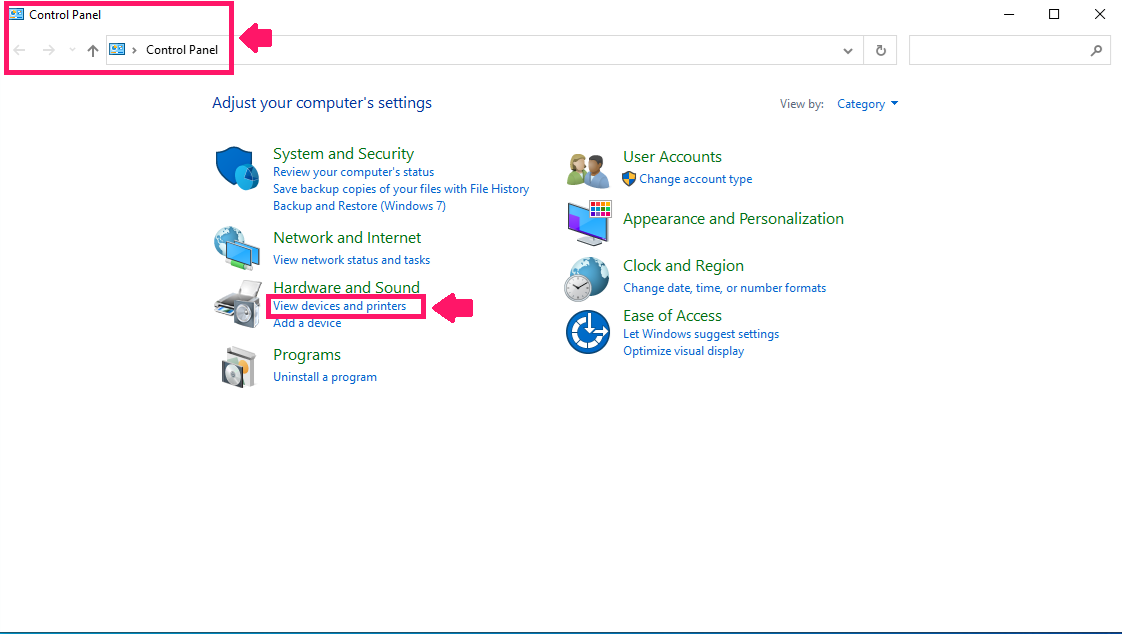Open View network status and tasks
Viewport: 1122px width, 634px height.
[x=351, y=260]
